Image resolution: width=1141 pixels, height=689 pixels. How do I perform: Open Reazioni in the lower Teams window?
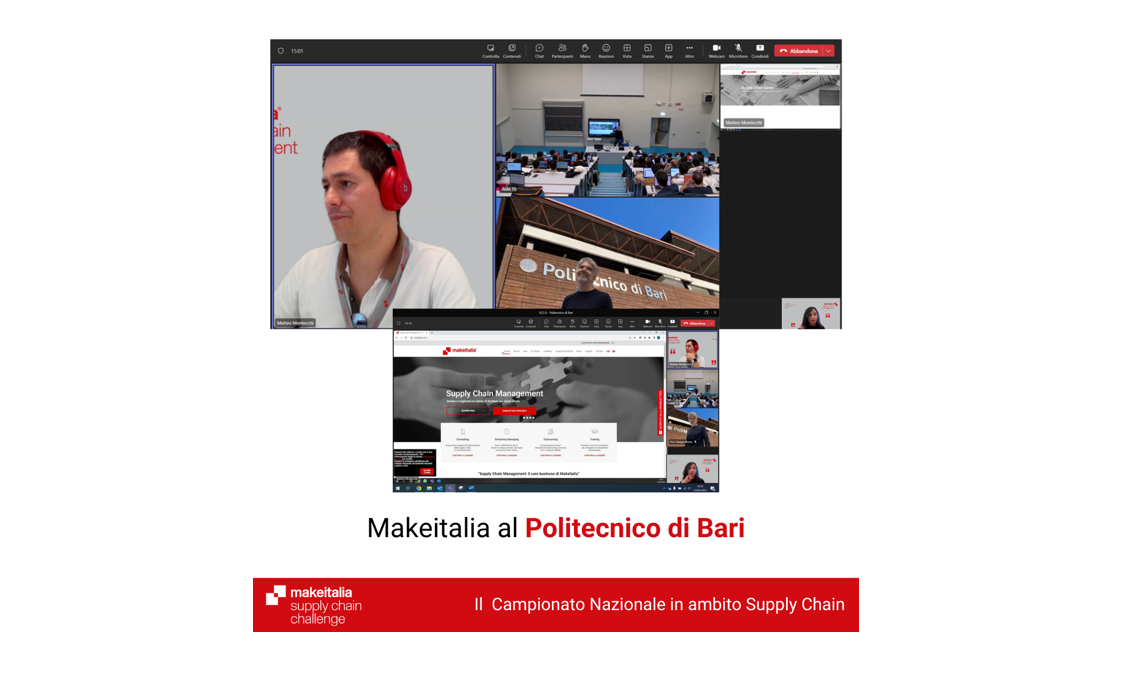[584, 323]
